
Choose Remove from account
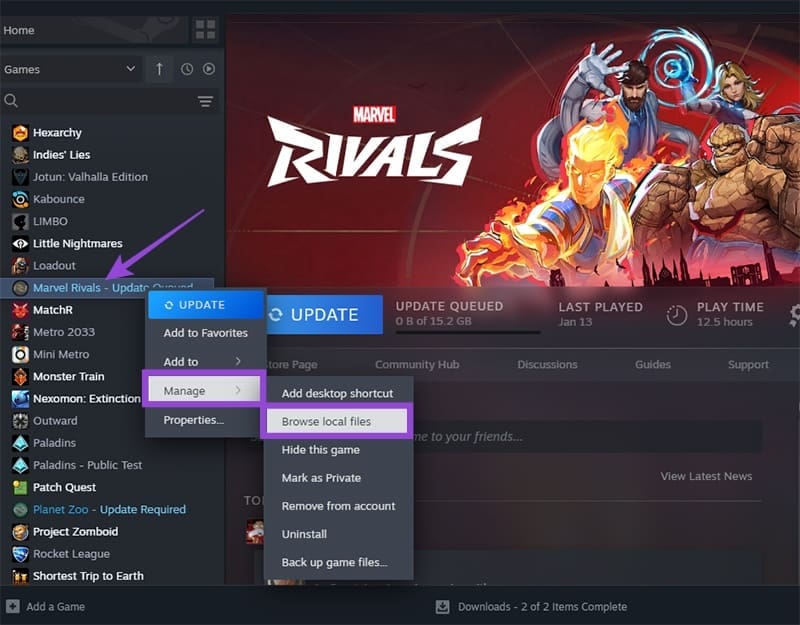click(x=337, y=506)
